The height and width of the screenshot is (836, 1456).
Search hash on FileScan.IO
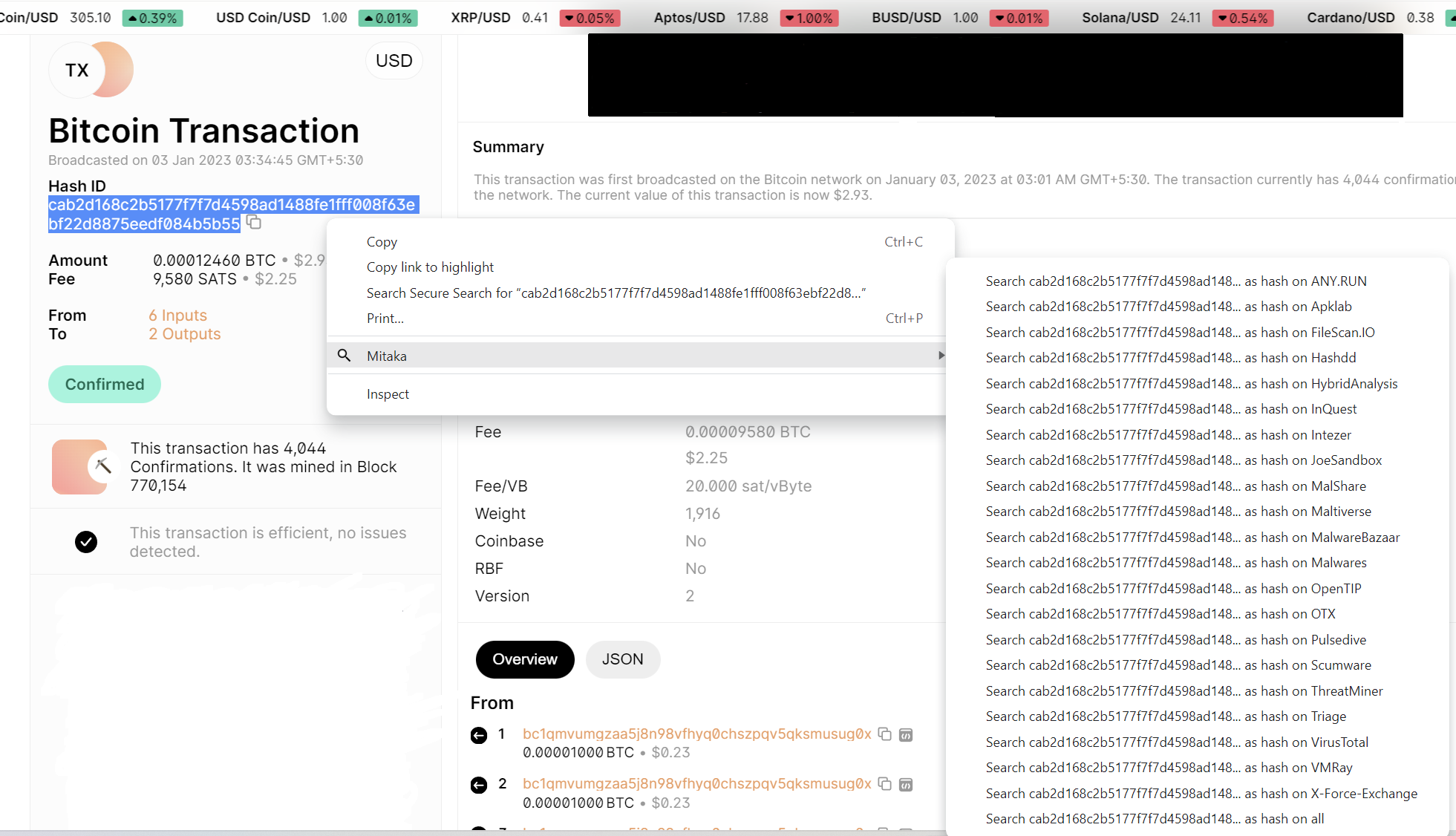pos(1197,333)
